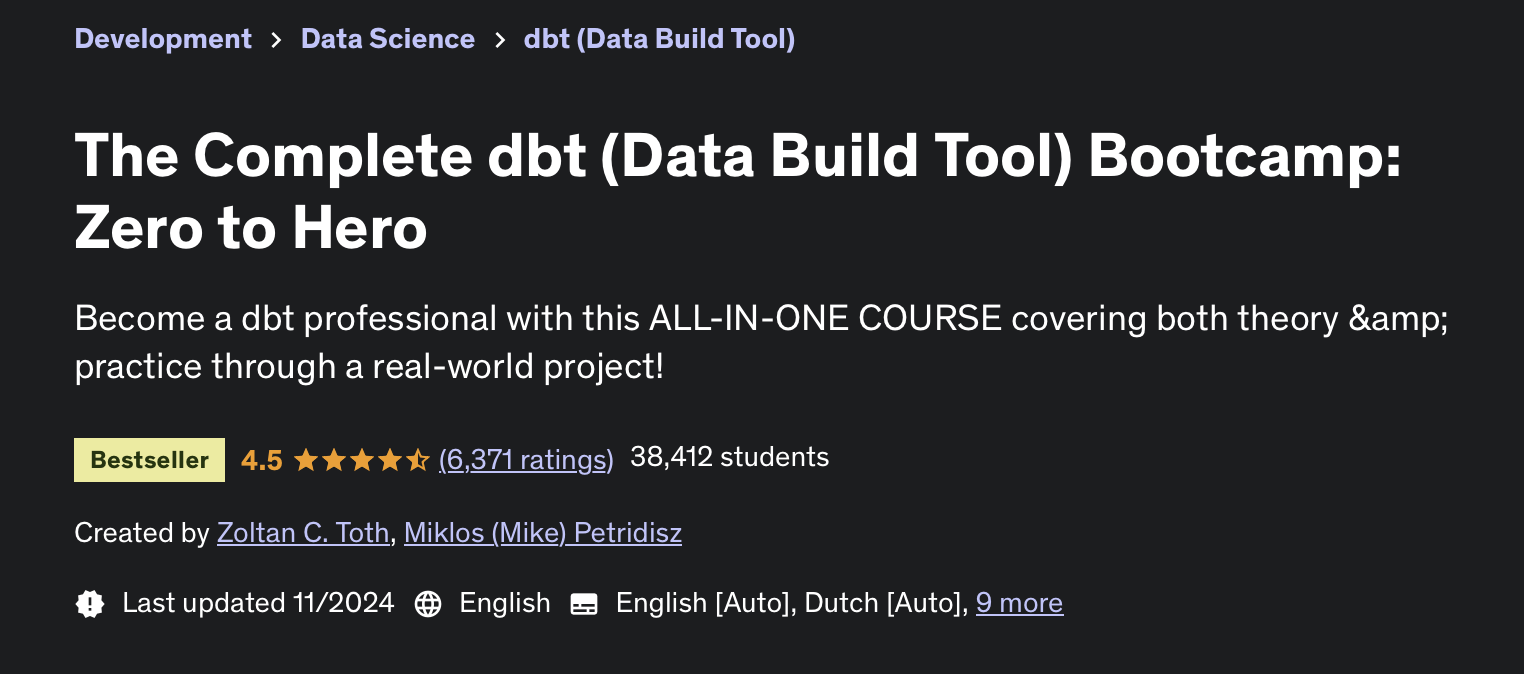
Task: Click the Last updated badge icon
Action: pos(90,604)
